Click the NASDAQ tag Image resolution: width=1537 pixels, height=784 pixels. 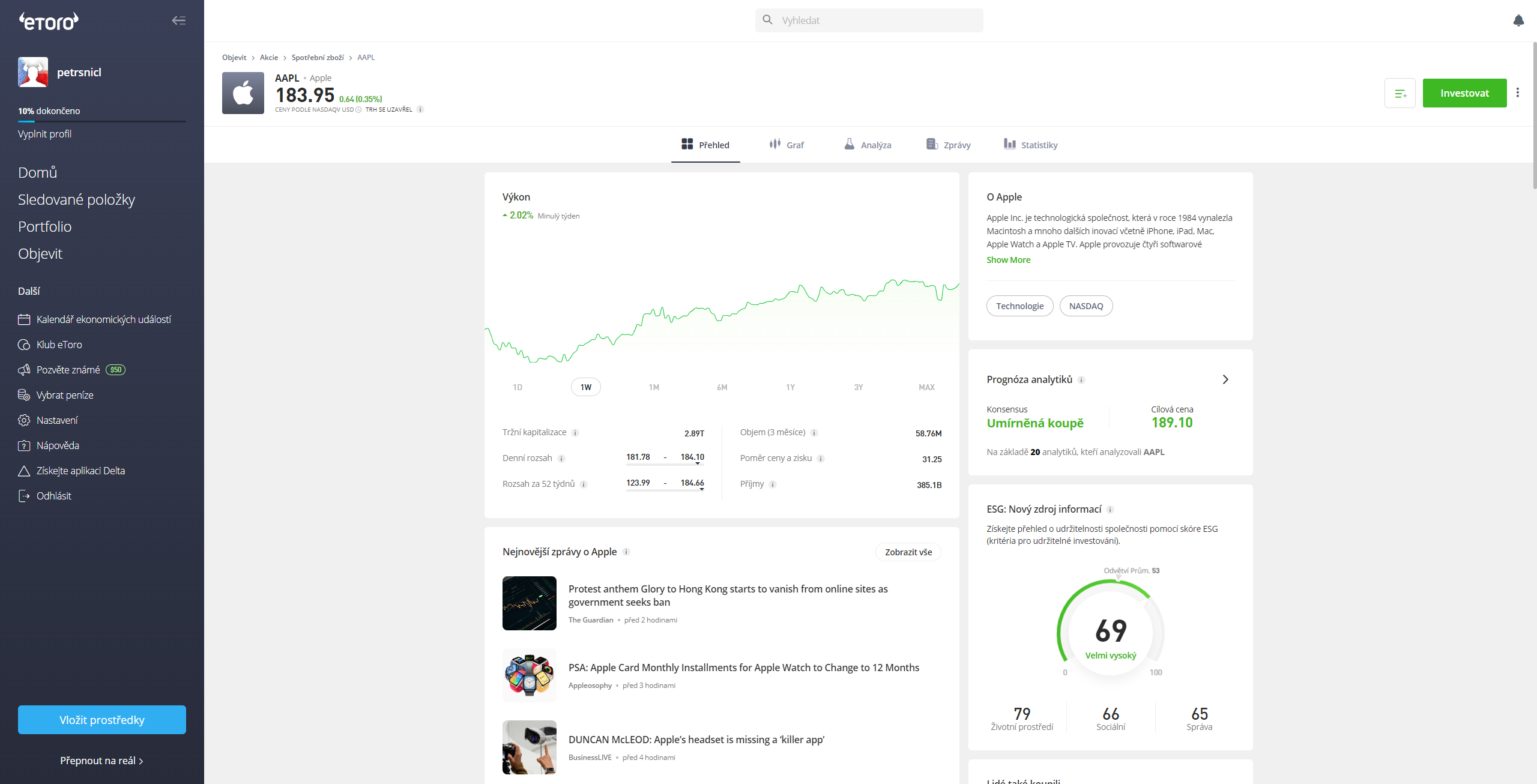click(x=1086, y=306)
